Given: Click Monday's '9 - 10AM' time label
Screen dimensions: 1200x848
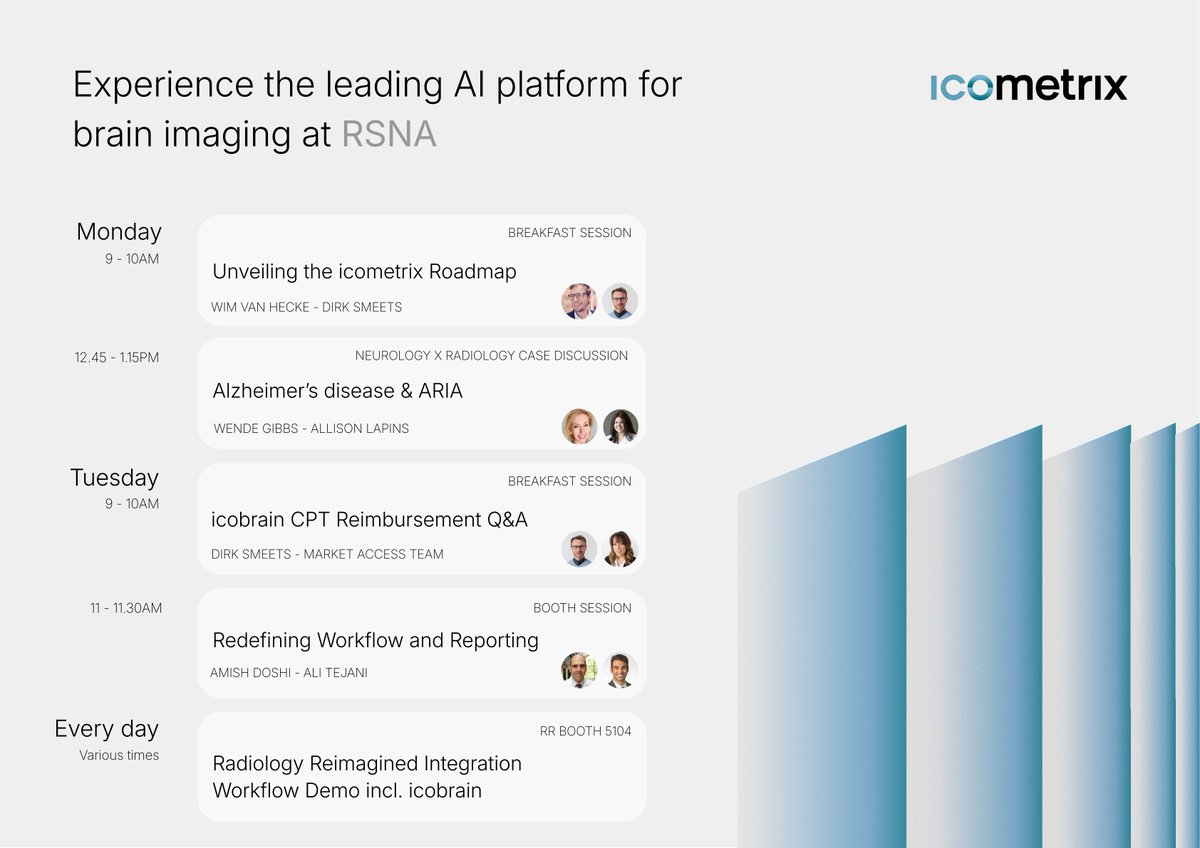Looking at the screenshot, I should pyautogui.click(x=131, y=259).
